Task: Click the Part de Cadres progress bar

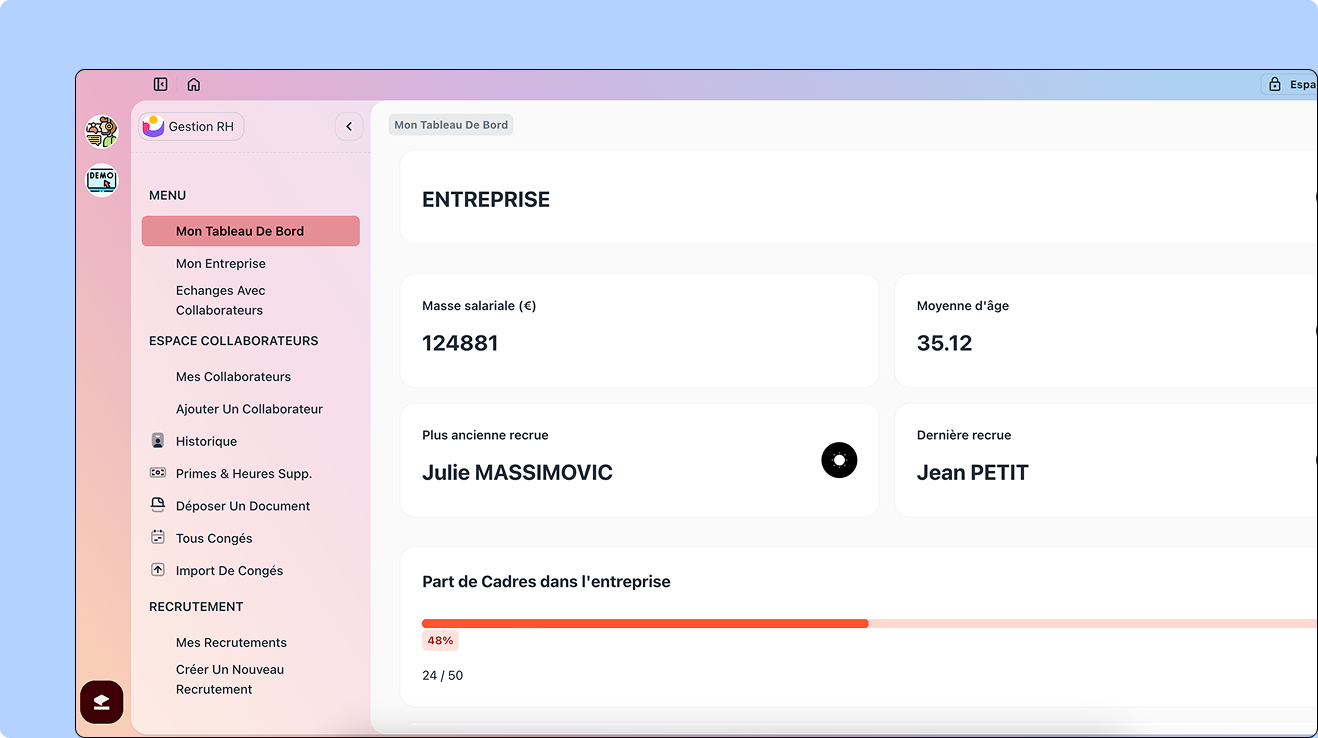Action: tap(869, 624)
